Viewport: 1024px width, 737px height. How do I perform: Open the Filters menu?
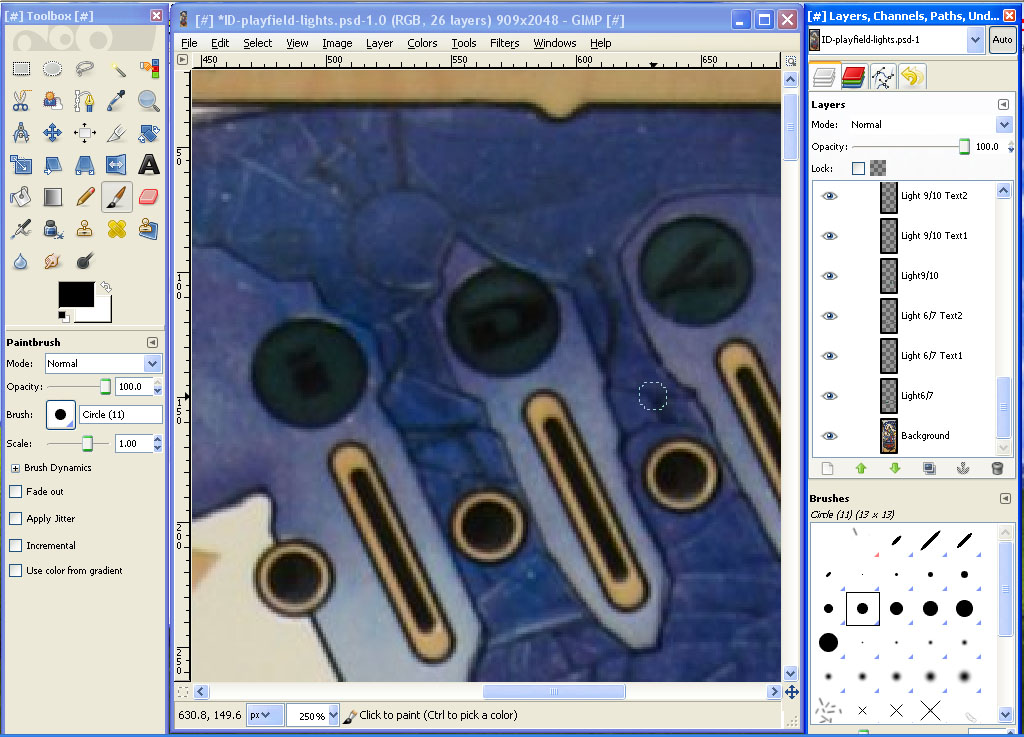point(504,43)
